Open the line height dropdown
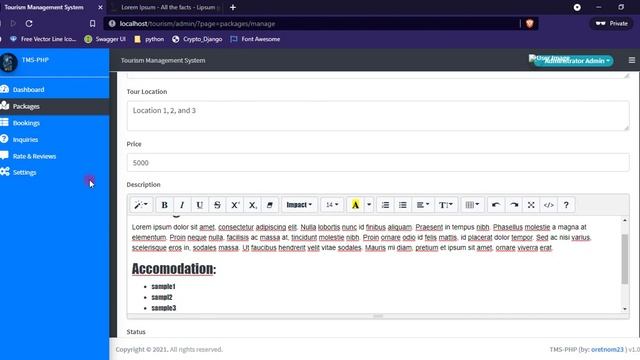This screenshot has width=640, height=360. point(445,205)
